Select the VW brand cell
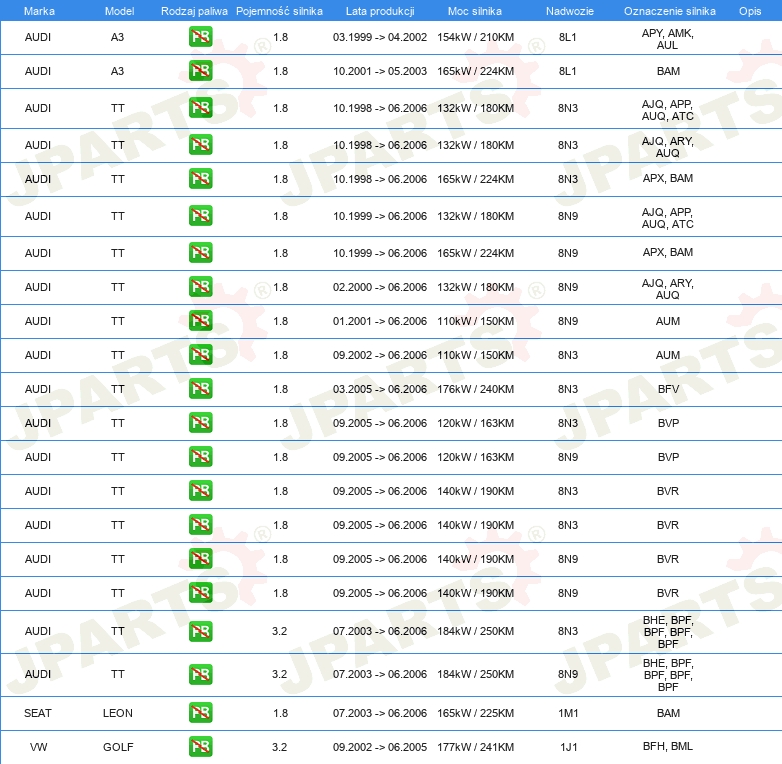Viewport: 782px width, 764px height. (x=38, y=747)
